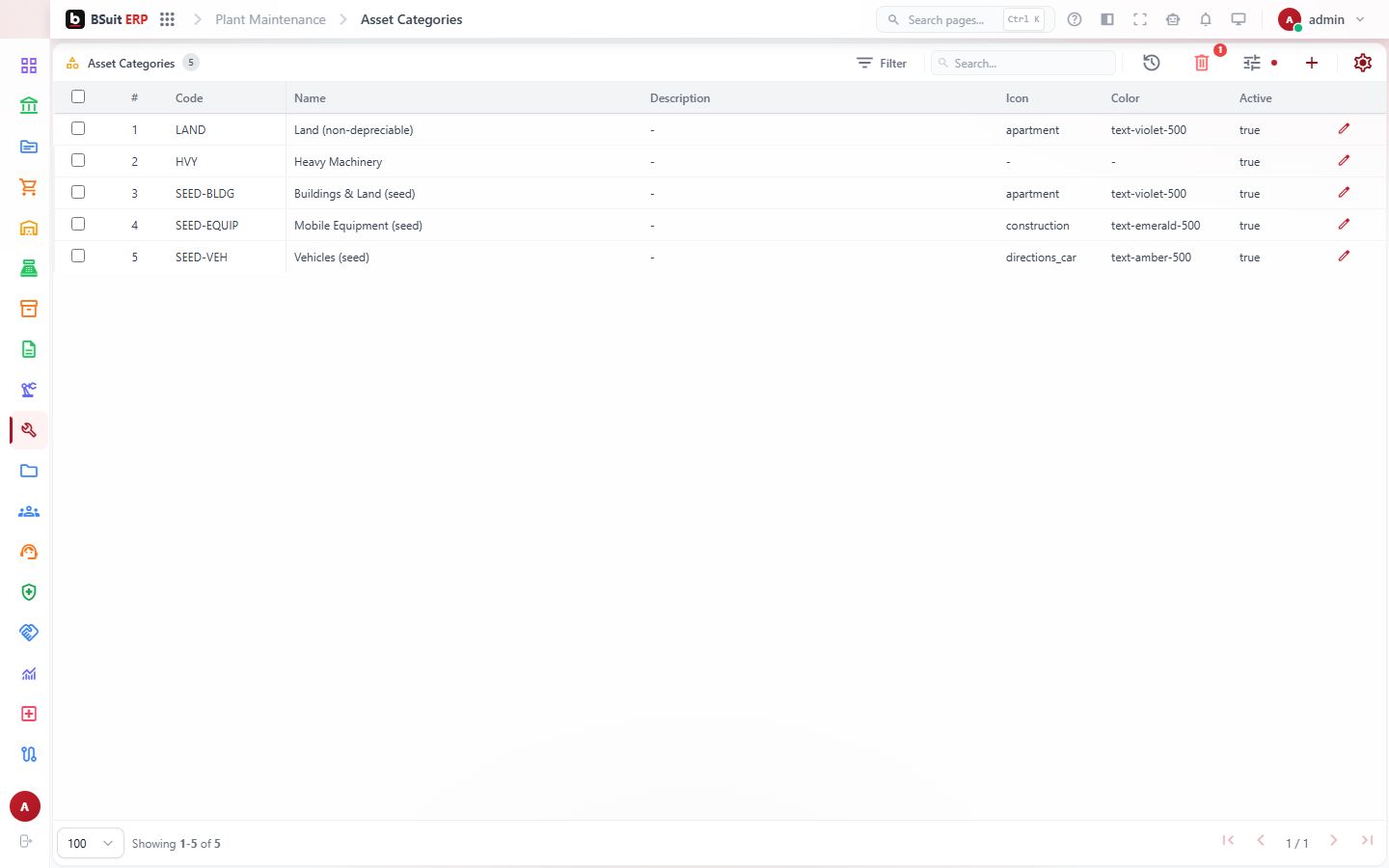Toggle the select-all checkbox in the table header
This screenshot has height=868, width=1389.
(x=78, y=96)
